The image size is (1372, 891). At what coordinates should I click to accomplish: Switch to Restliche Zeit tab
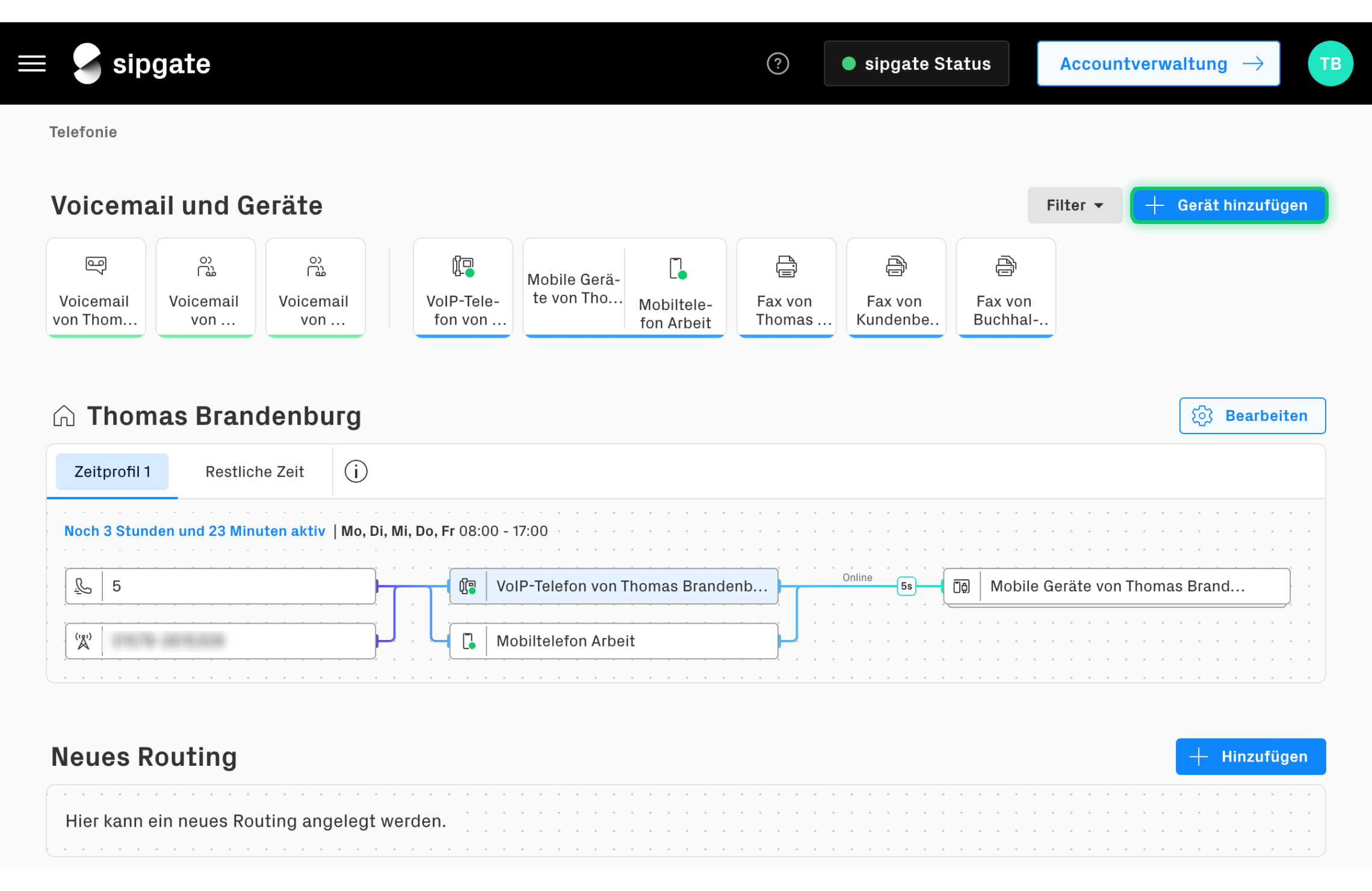[x=255, y=471]
